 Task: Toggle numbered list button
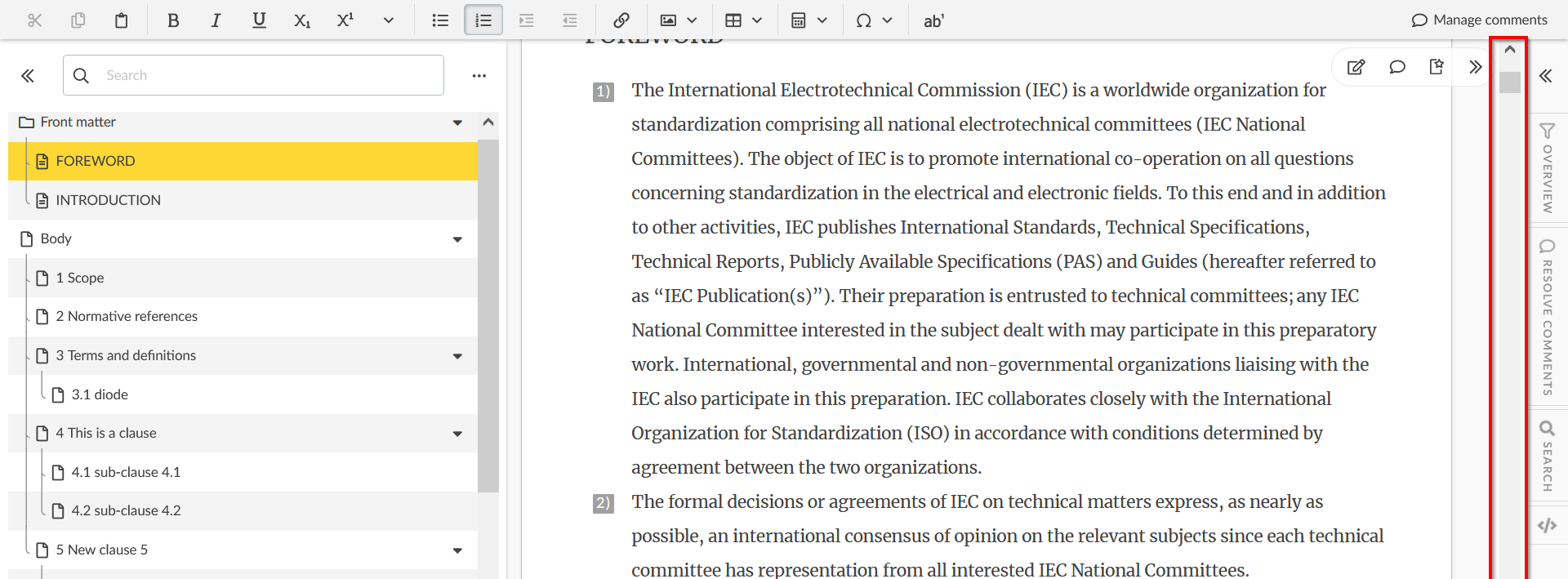[x=483, y=20]
